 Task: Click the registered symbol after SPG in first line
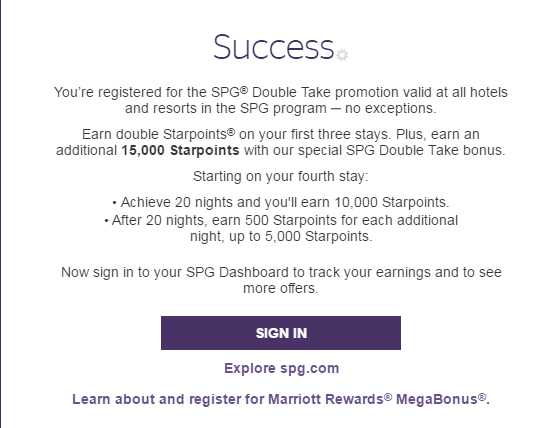(244, 90)
